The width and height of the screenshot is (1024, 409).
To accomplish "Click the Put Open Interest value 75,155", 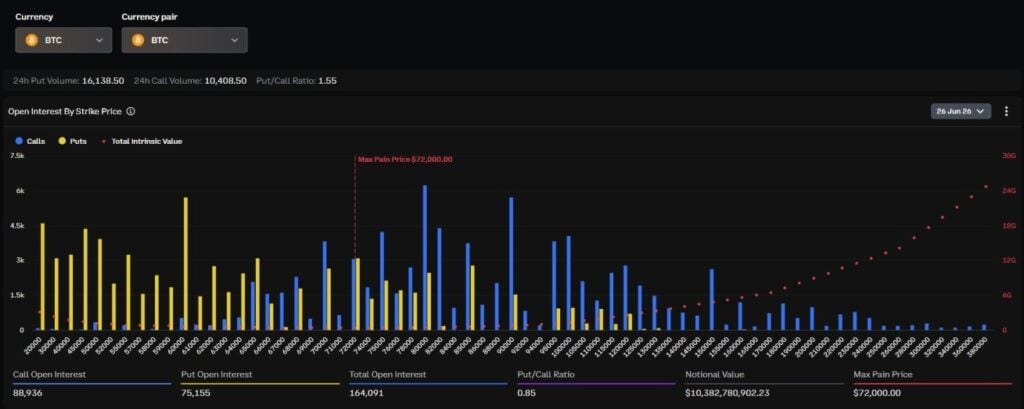I will pos(194,393).
